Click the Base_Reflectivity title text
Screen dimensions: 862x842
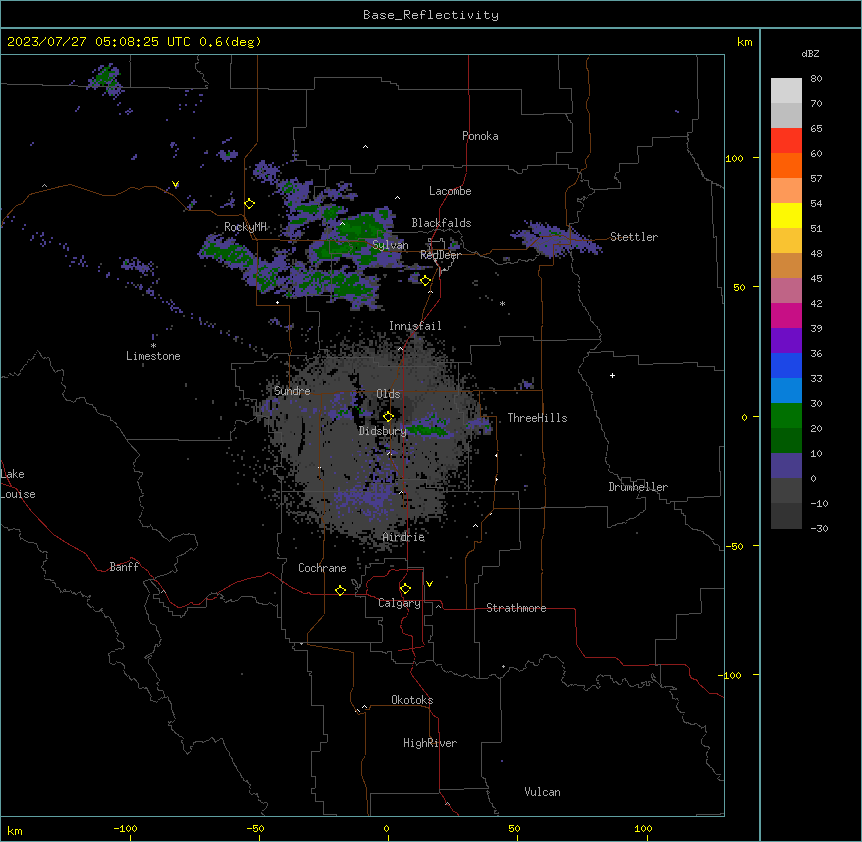click(x=431, y=15)
